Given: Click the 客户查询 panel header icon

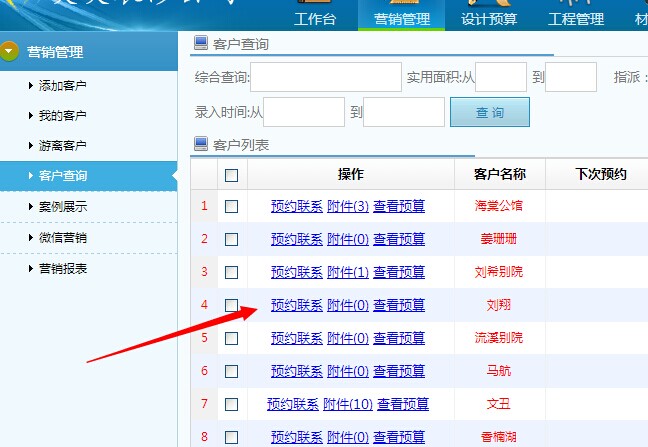Looking at the screenshot, I should pyautogui.click(x=200, y=44).
